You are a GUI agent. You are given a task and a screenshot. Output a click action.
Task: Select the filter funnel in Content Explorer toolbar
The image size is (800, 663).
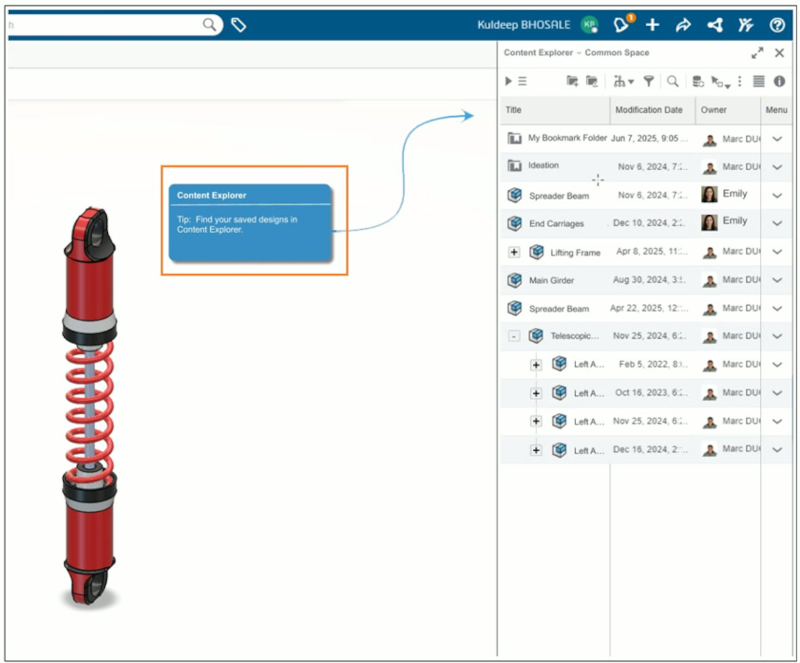click(x=648, y=82)
